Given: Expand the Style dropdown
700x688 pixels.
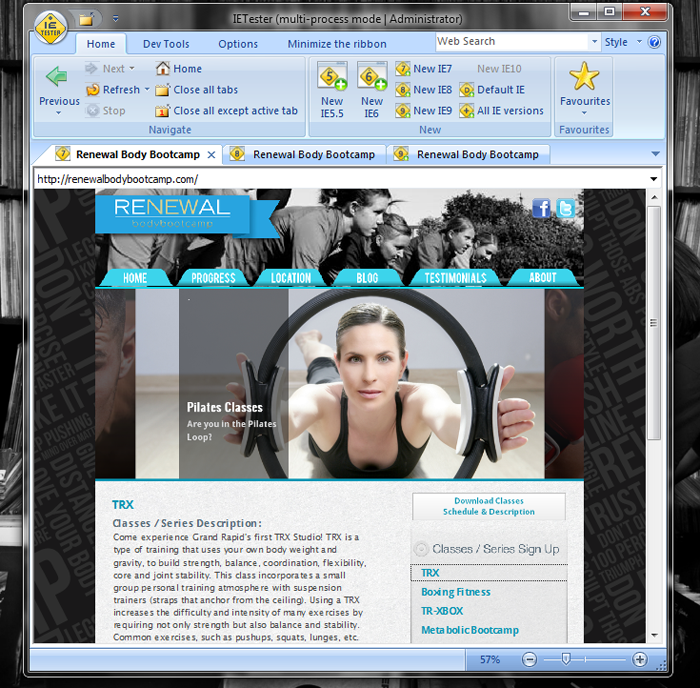Looking at the screenshot, I should point(620,43).
